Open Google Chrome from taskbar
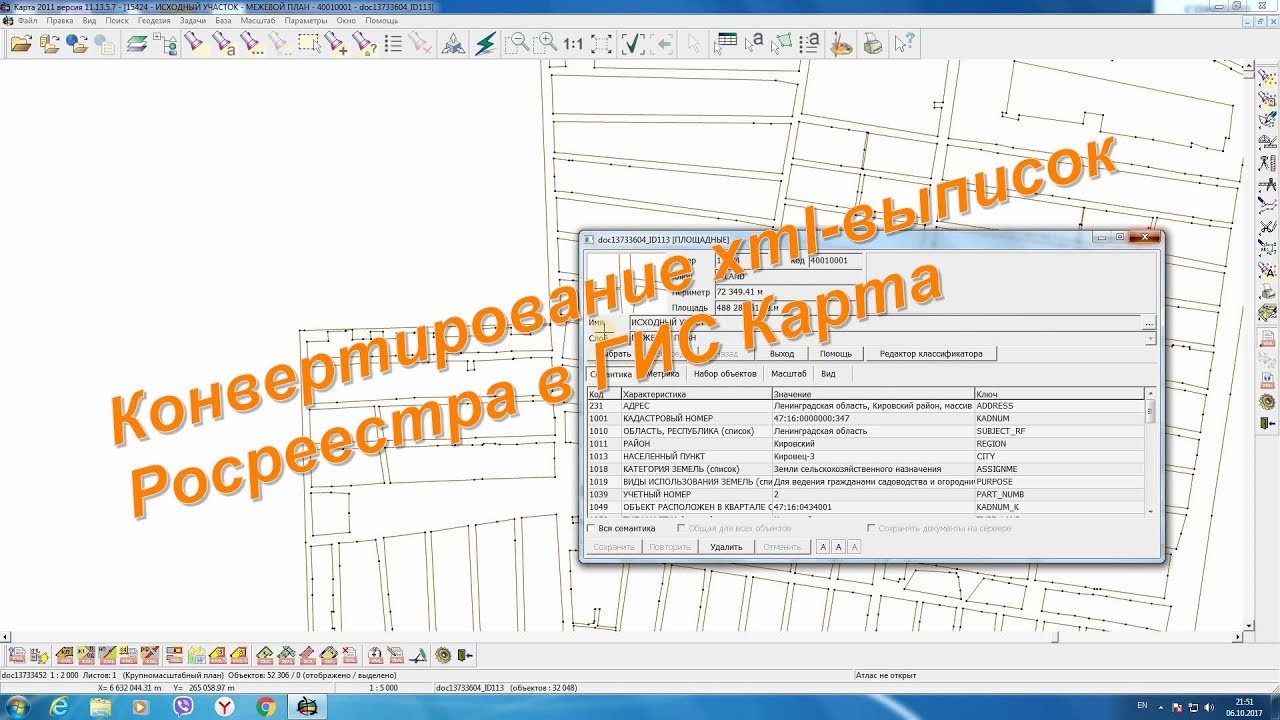This screenshot has width=1280, height=720. click(x=266, y=706)
